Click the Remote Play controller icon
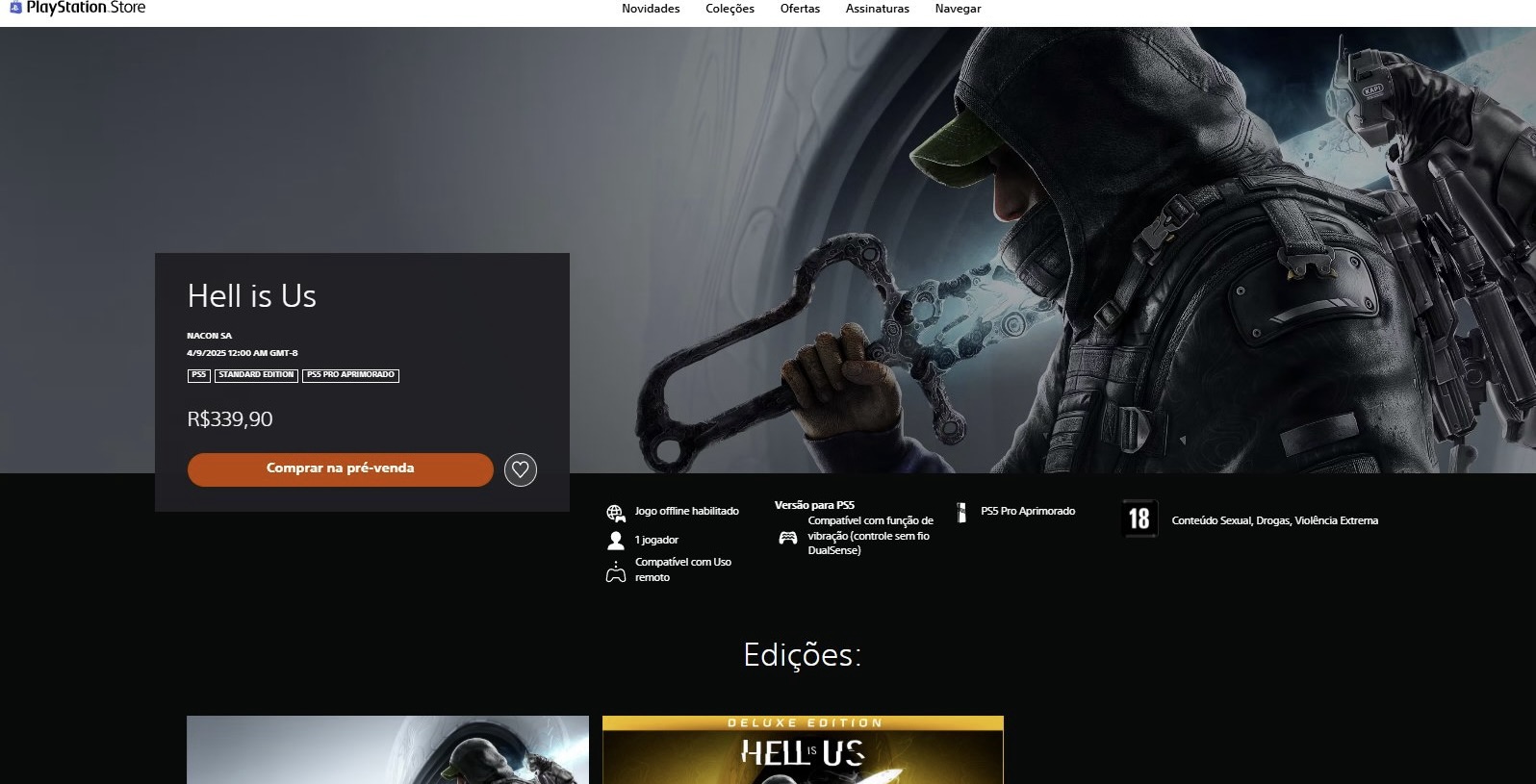Image resolution: width=1536 pixels, height=784 pixels. tap(616, 571)
